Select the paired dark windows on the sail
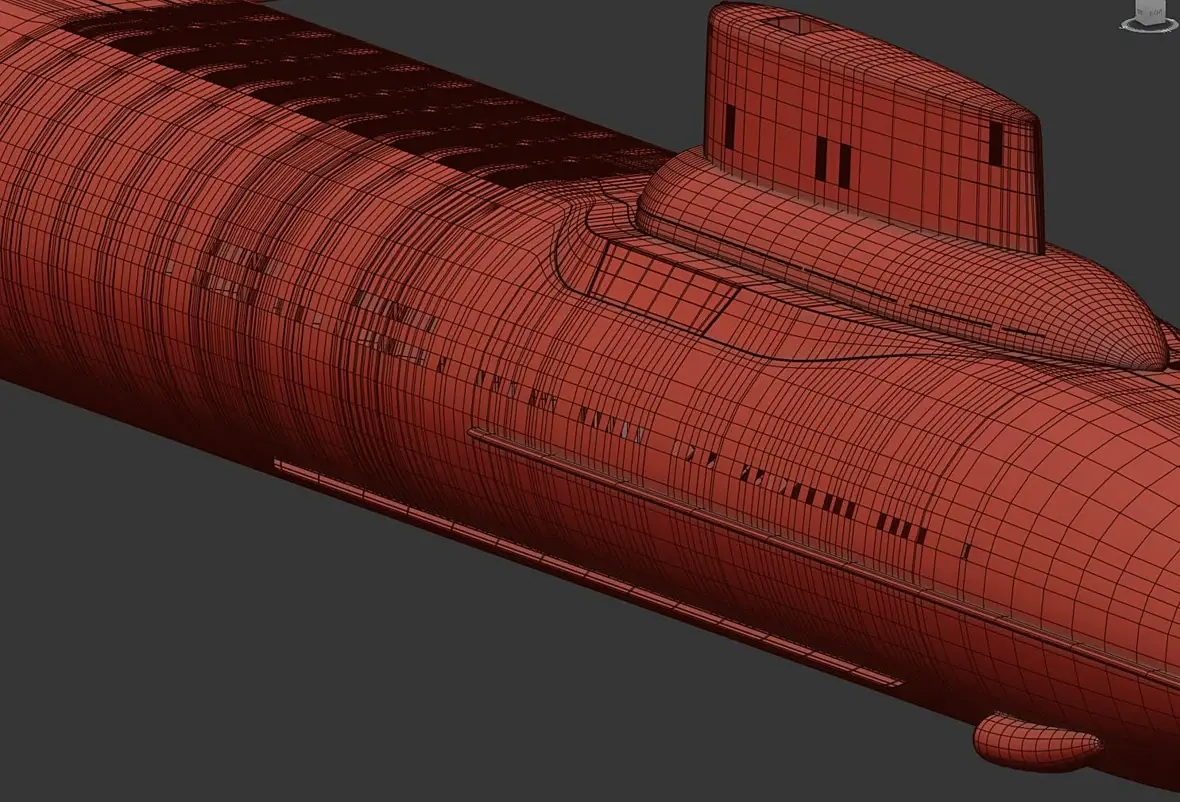The height and width of the screenshot is (802, 1180). (x=833, y=160)
